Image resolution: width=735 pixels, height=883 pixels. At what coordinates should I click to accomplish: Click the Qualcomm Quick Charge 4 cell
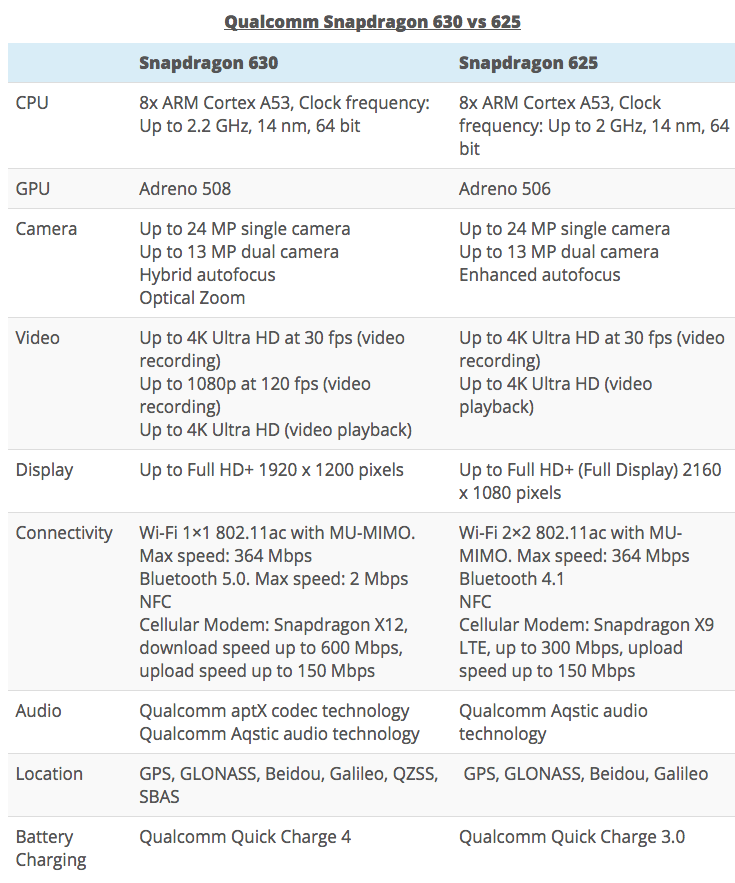pos(245,837)
